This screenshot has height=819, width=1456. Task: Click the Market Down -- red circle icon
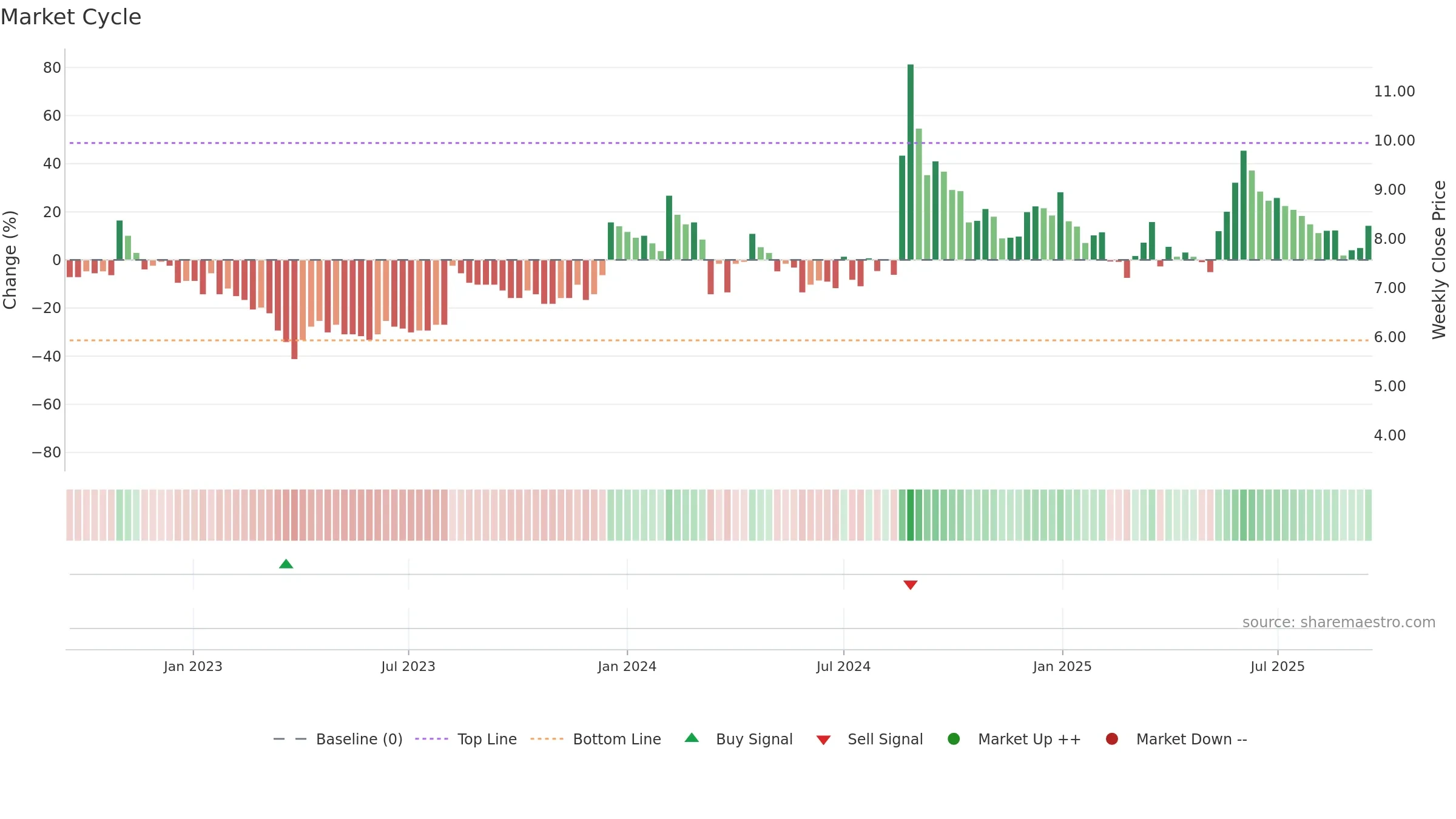1112,739
